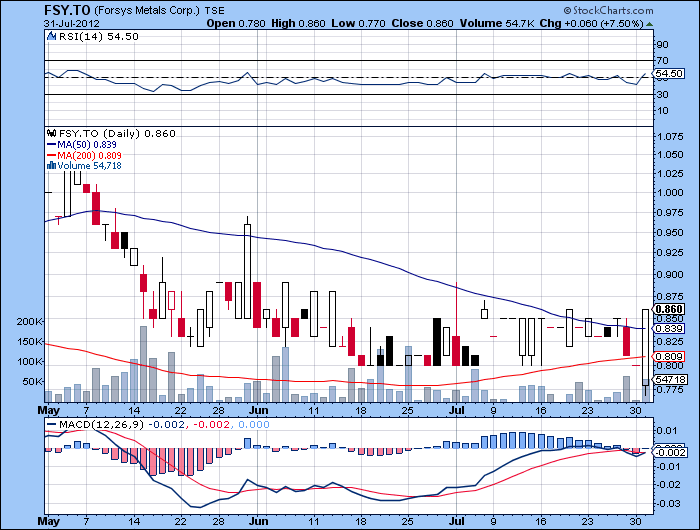Viewport: 700px width, 530px height.
Task: Click the RSI 30 oversold level label
Action: tap(662, 95)
